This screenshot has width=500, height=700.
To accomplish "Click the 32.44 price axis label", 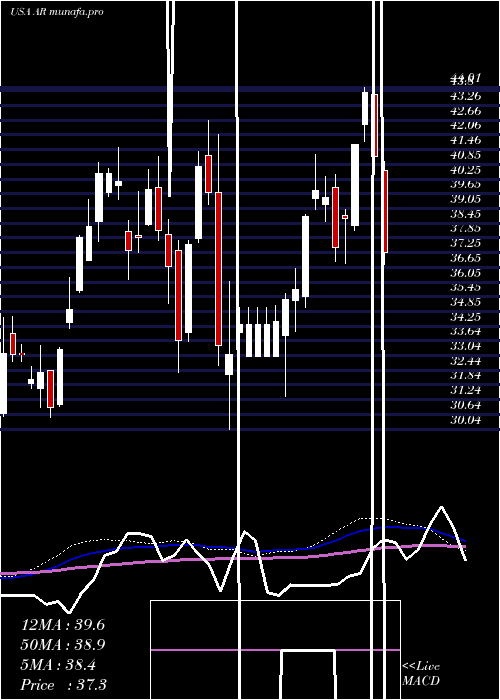I will (465, 361).
